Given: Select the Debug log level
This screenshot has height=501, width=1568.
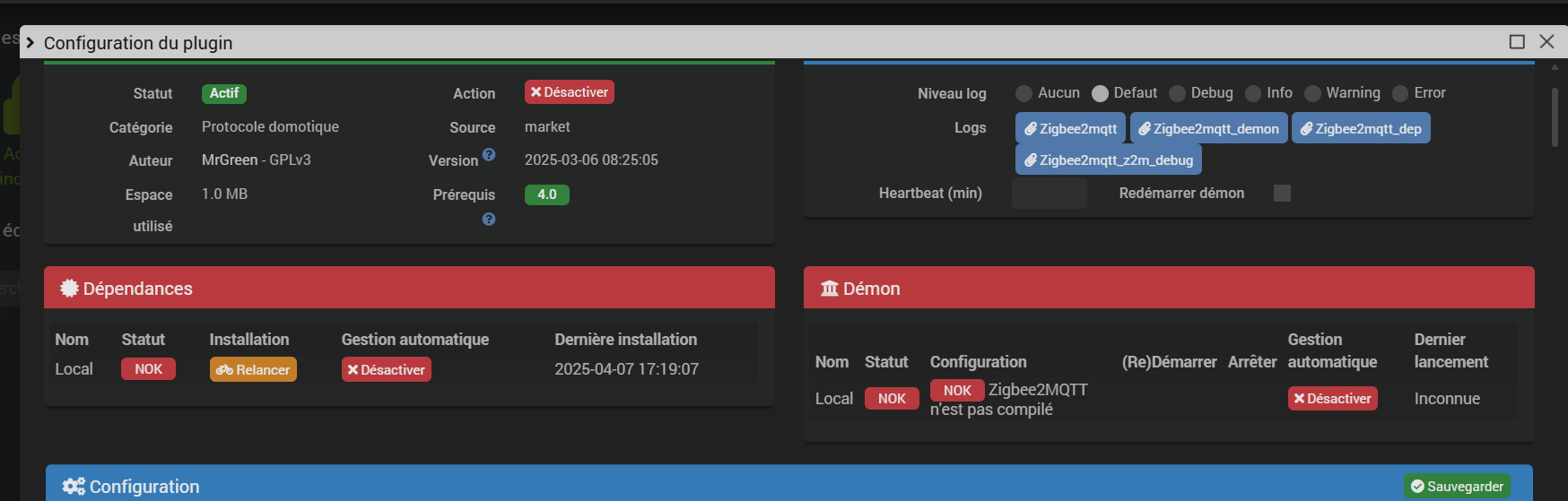Looking at the screenshot, I should coord(1177,93).
